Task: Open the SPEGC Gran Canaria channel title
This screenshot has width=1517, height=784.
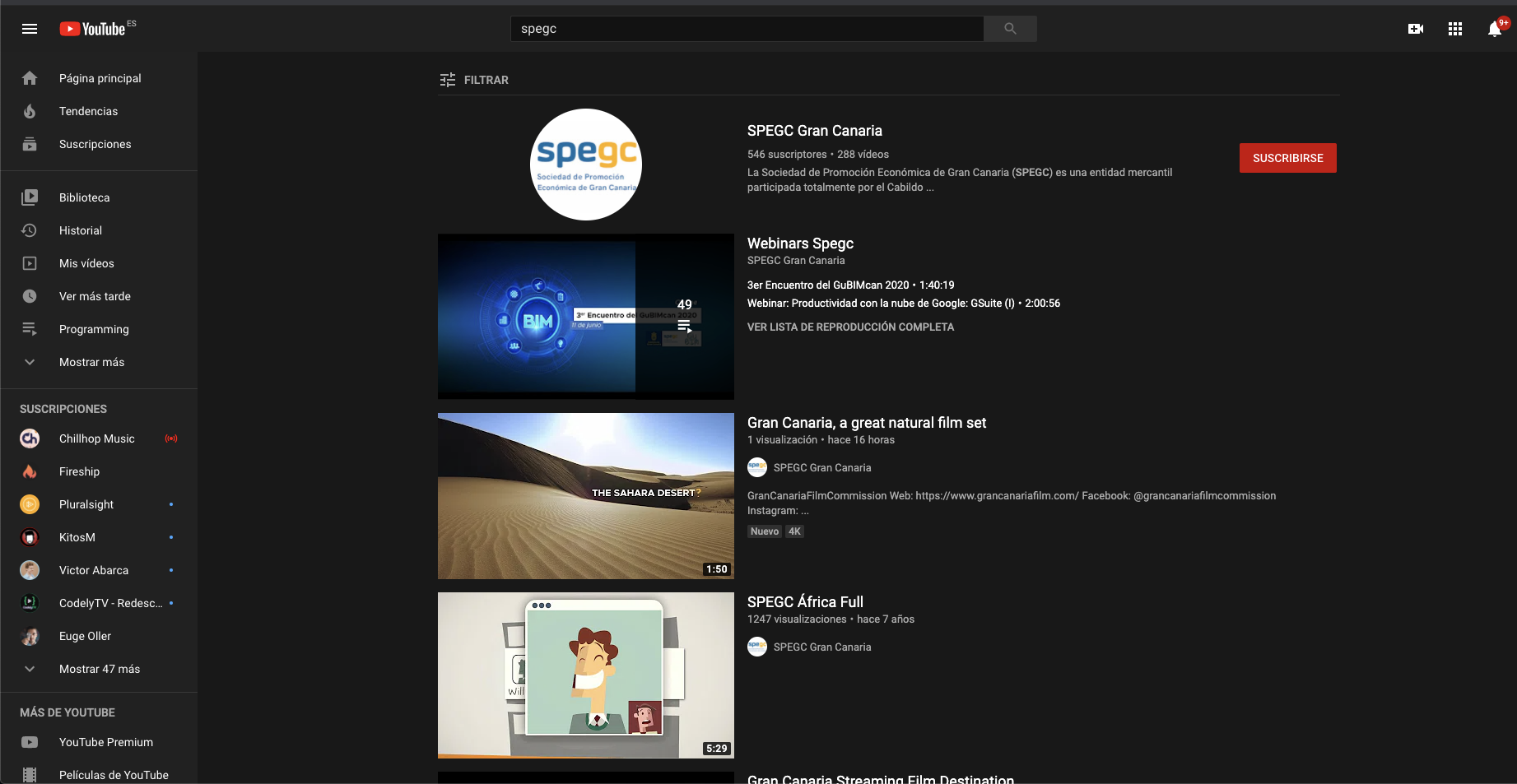Action: point(815,131)
